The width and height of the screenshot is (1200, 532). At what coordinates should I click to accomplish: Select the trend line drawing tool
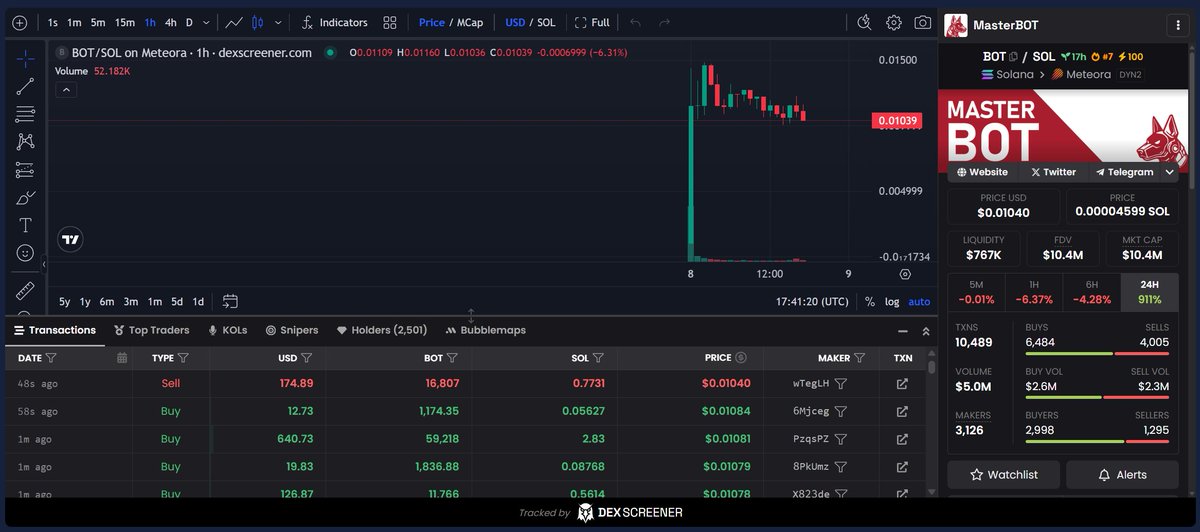click(26, 87)
